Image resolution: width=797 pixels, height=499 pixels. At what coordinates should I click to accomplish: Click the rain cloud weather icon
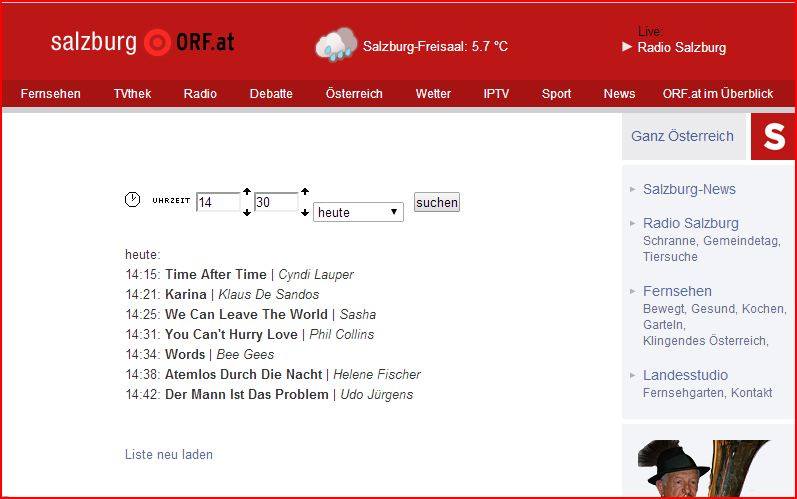point(336,45)
